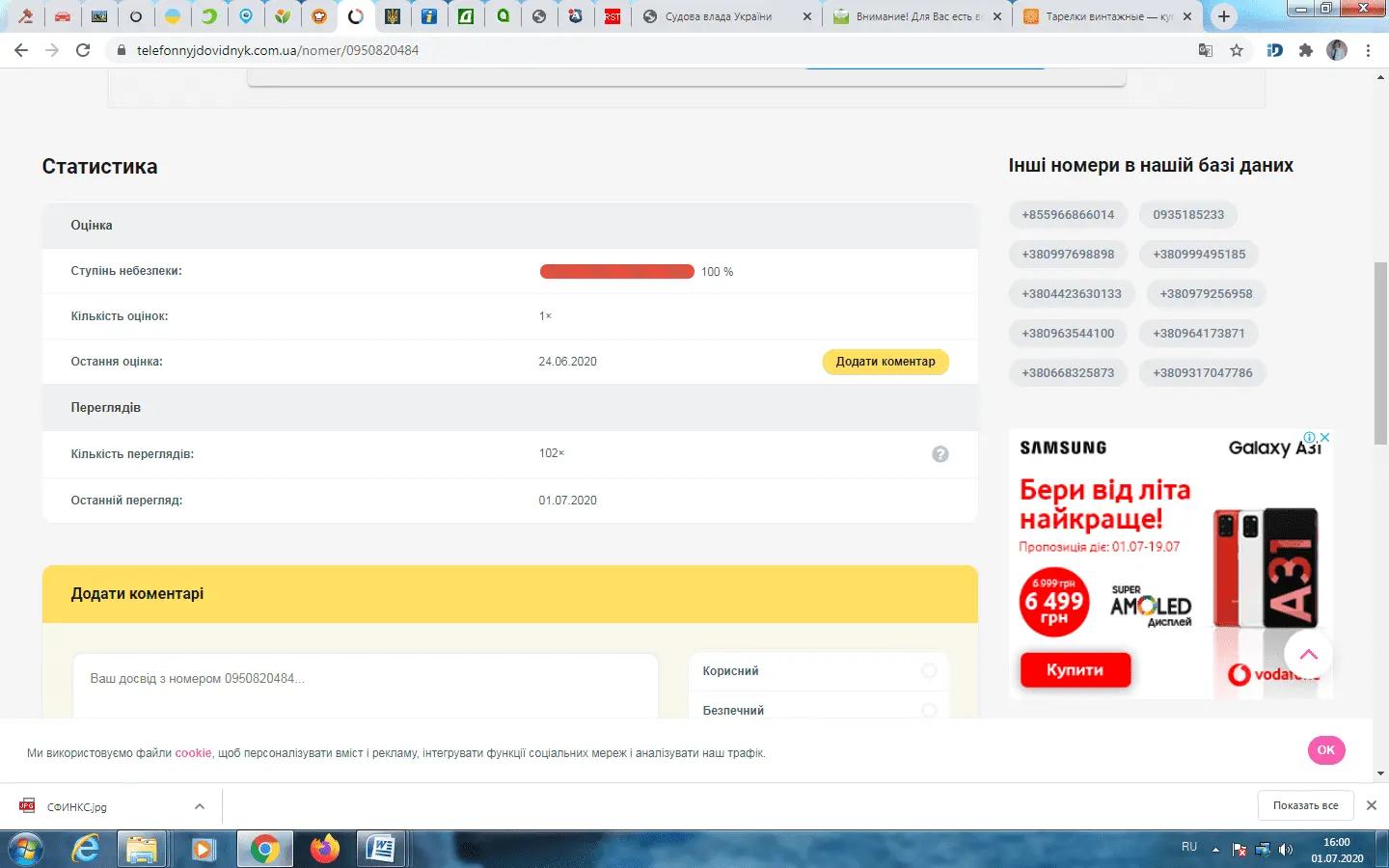Open the number +855966866014 link
The width and height of the screenshot is (1389, 868).
[x=1068, y=214]
